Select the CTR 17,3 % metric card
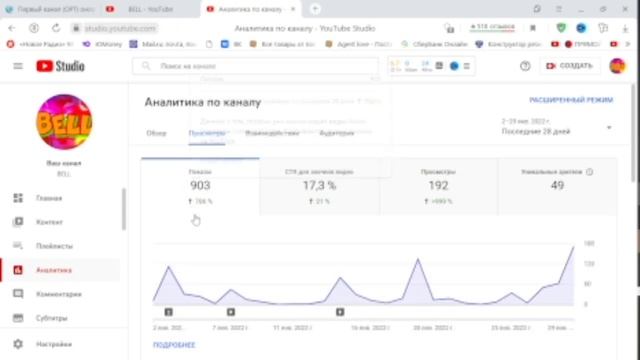 pos(320,187)
